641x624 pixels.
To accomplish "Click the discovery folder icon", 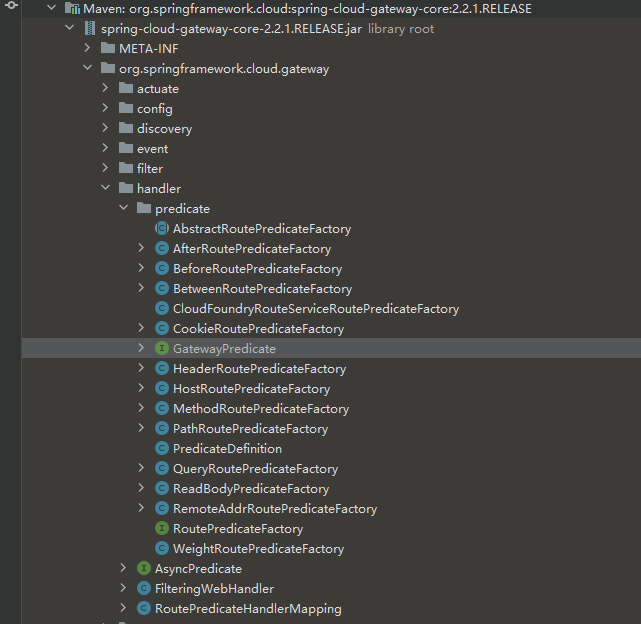I will tap(126, 128).
